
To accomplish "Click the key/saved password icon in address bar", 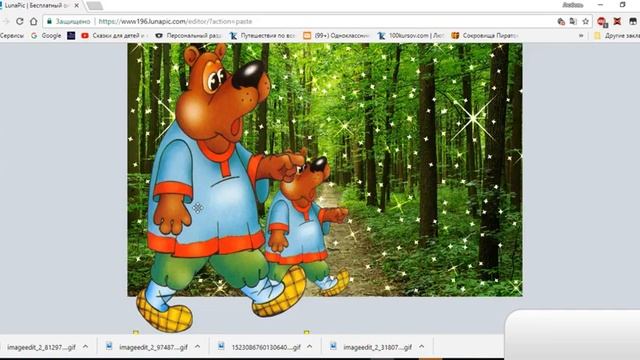I will click(561, 21).
